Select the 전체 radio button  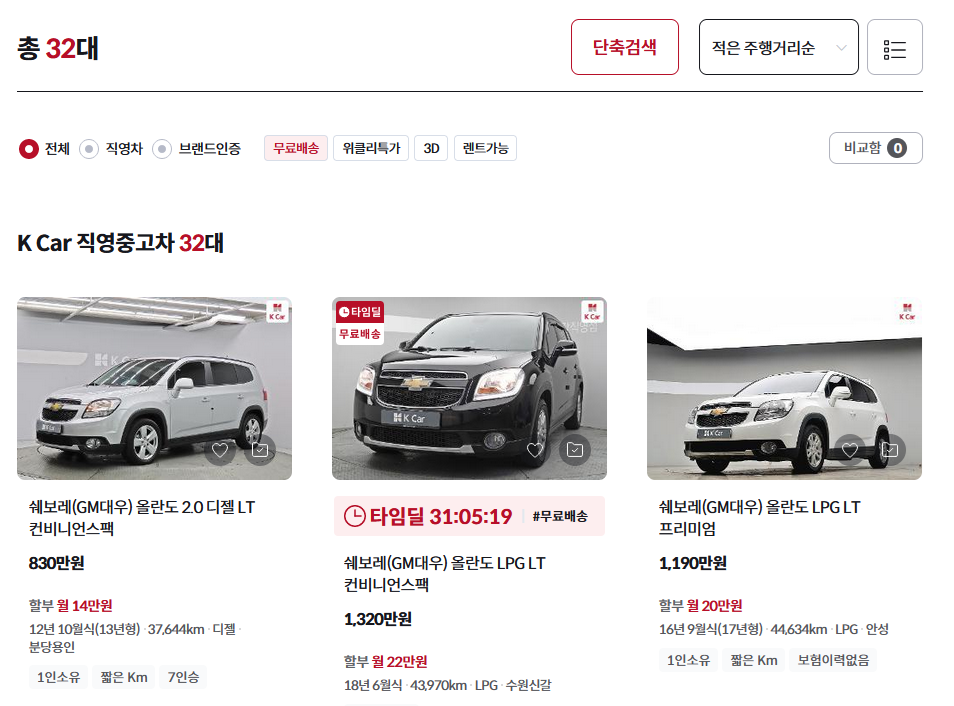[29, 148]
